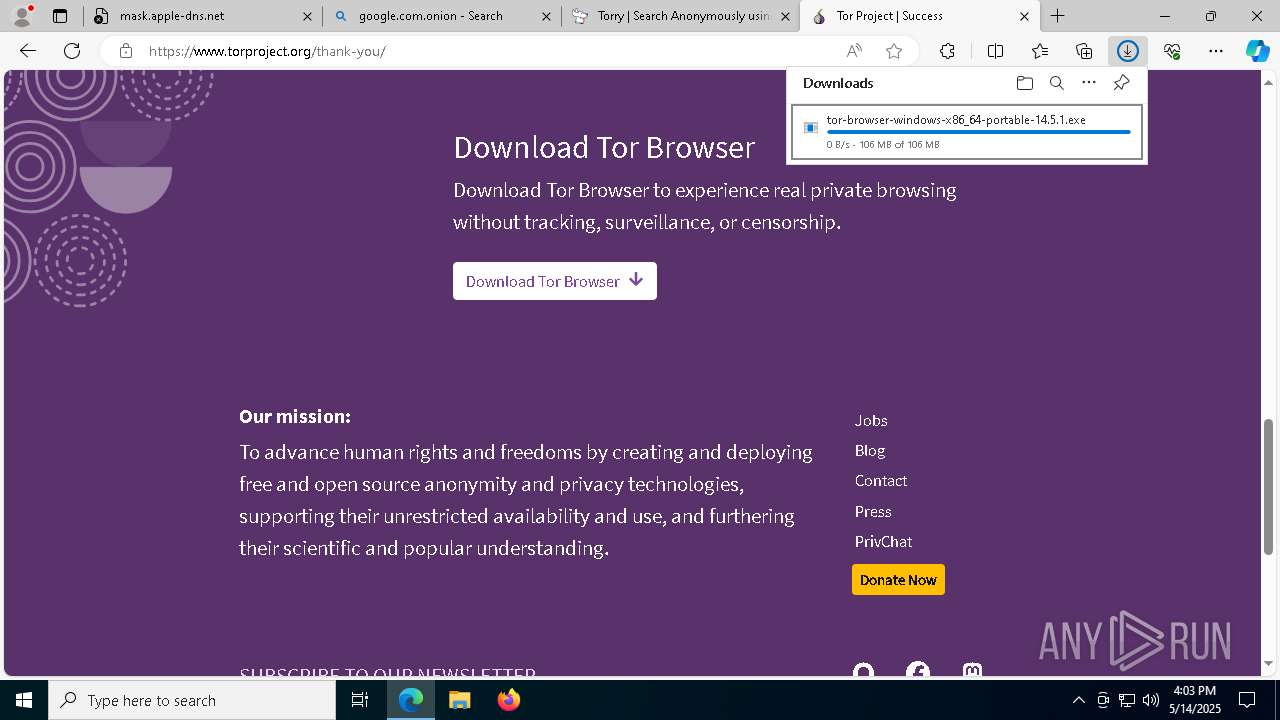This screenshot has height=720, width=1280.
Task: Click the page vertical scrollbar thumb
Action: tap(1268, 487)
